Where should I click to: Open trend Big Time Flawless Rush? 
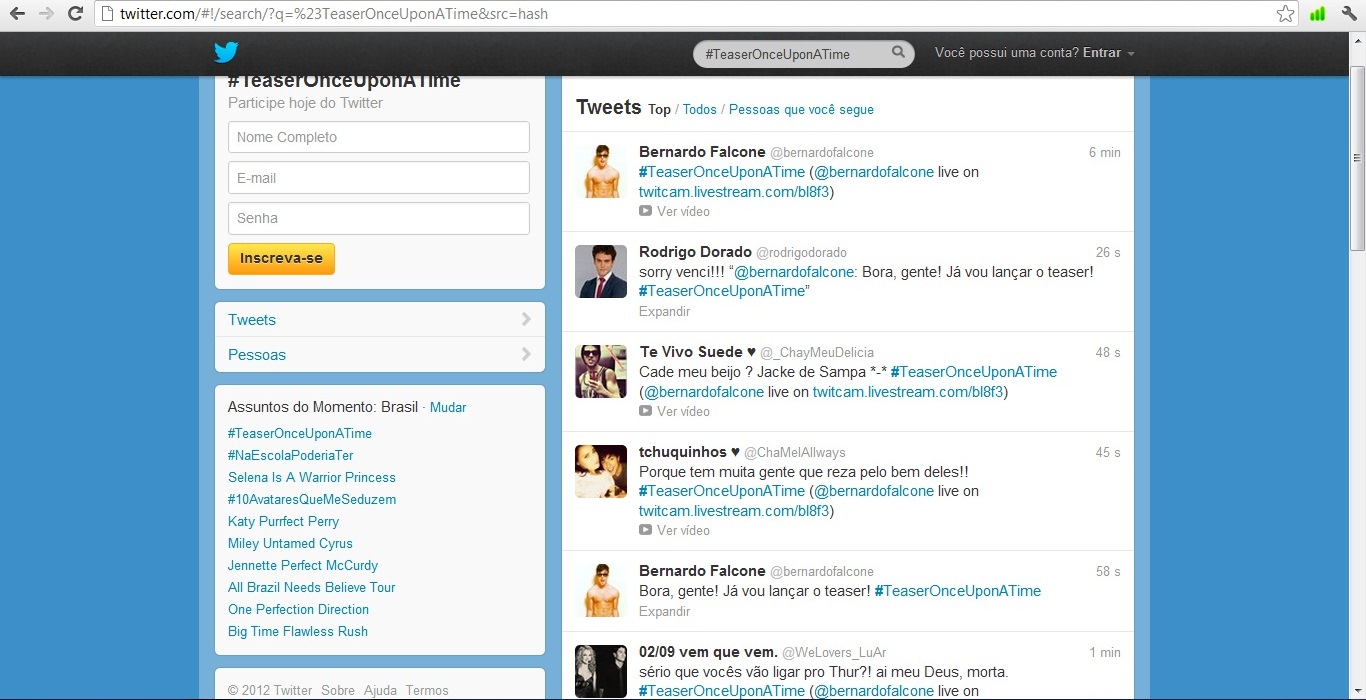pyautogui.click(x=298, y=631)
